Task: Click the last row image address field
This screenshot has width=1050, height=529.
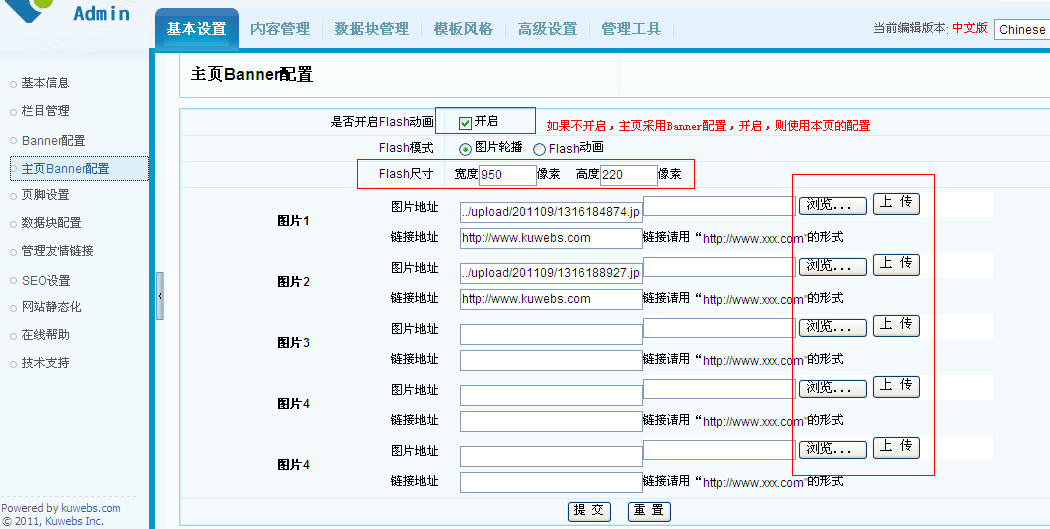Action: point(551,456)
